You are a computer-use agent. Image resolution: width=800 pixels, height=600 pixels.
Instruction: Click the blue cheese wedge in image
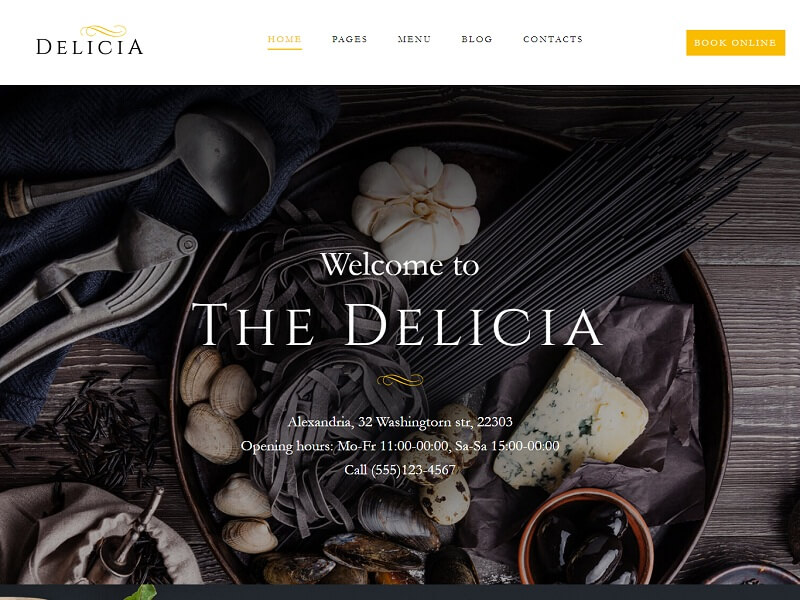(x=571, y=418)
